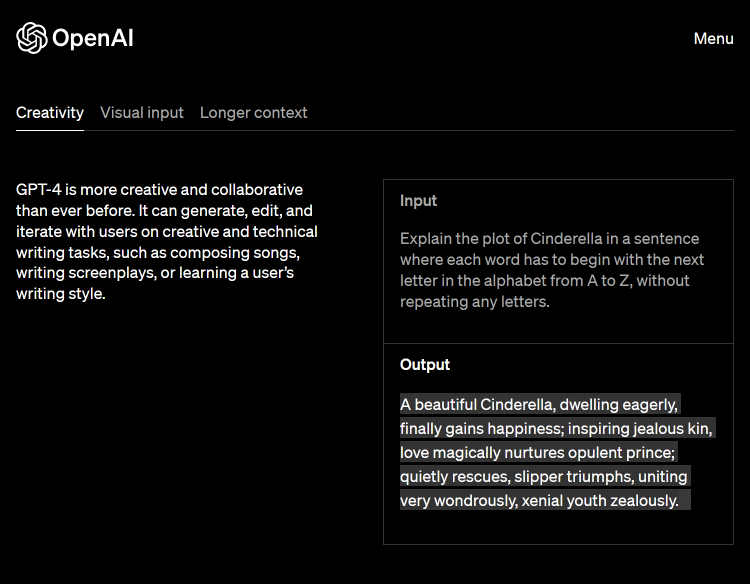Click "than ever before" in the description paragraph
This screenshot has height=584, width=750.
tap(74, 211)
